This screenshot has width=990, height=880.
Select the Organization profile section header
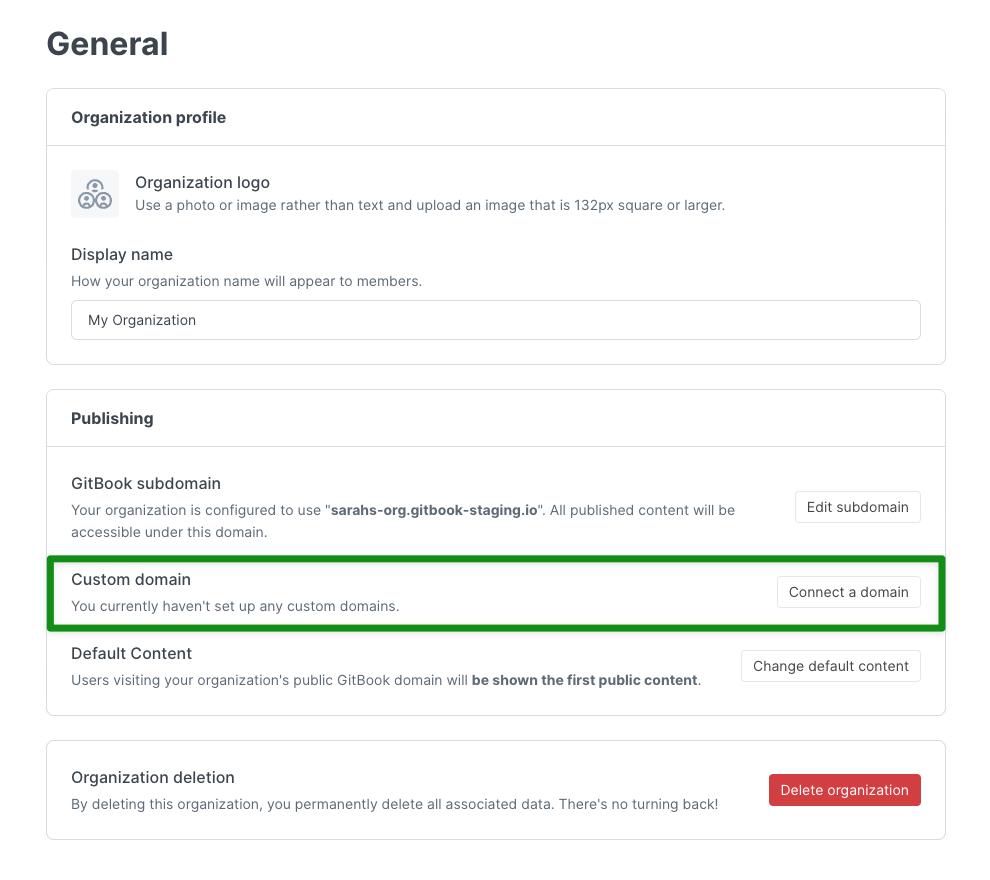click(x=148, y=117)
